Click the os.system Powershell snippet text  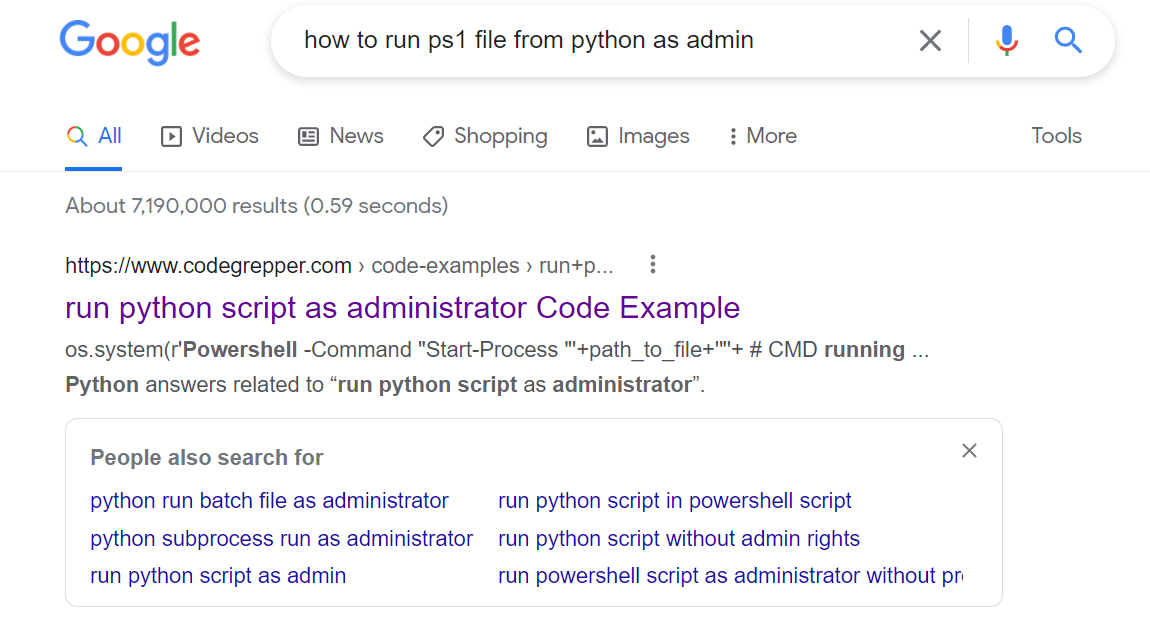point(497,350)
